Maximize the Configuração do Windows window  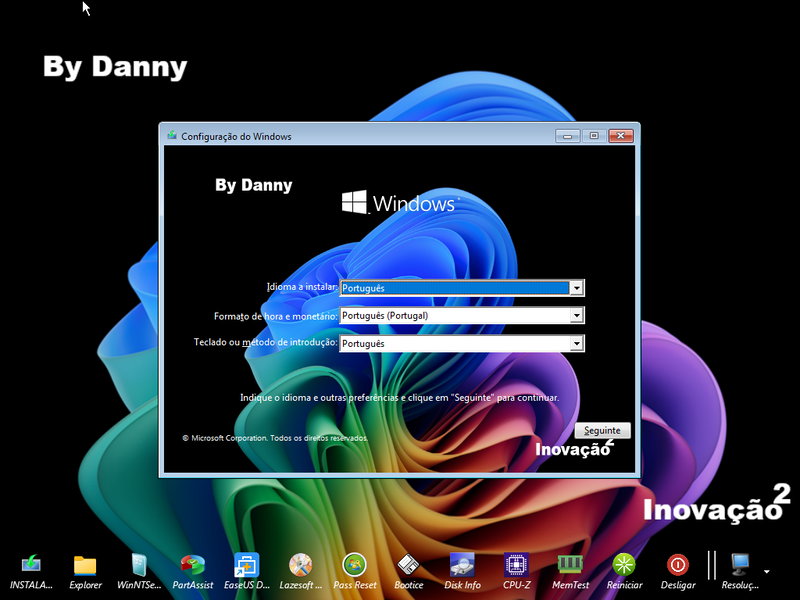tap(594, 136)
